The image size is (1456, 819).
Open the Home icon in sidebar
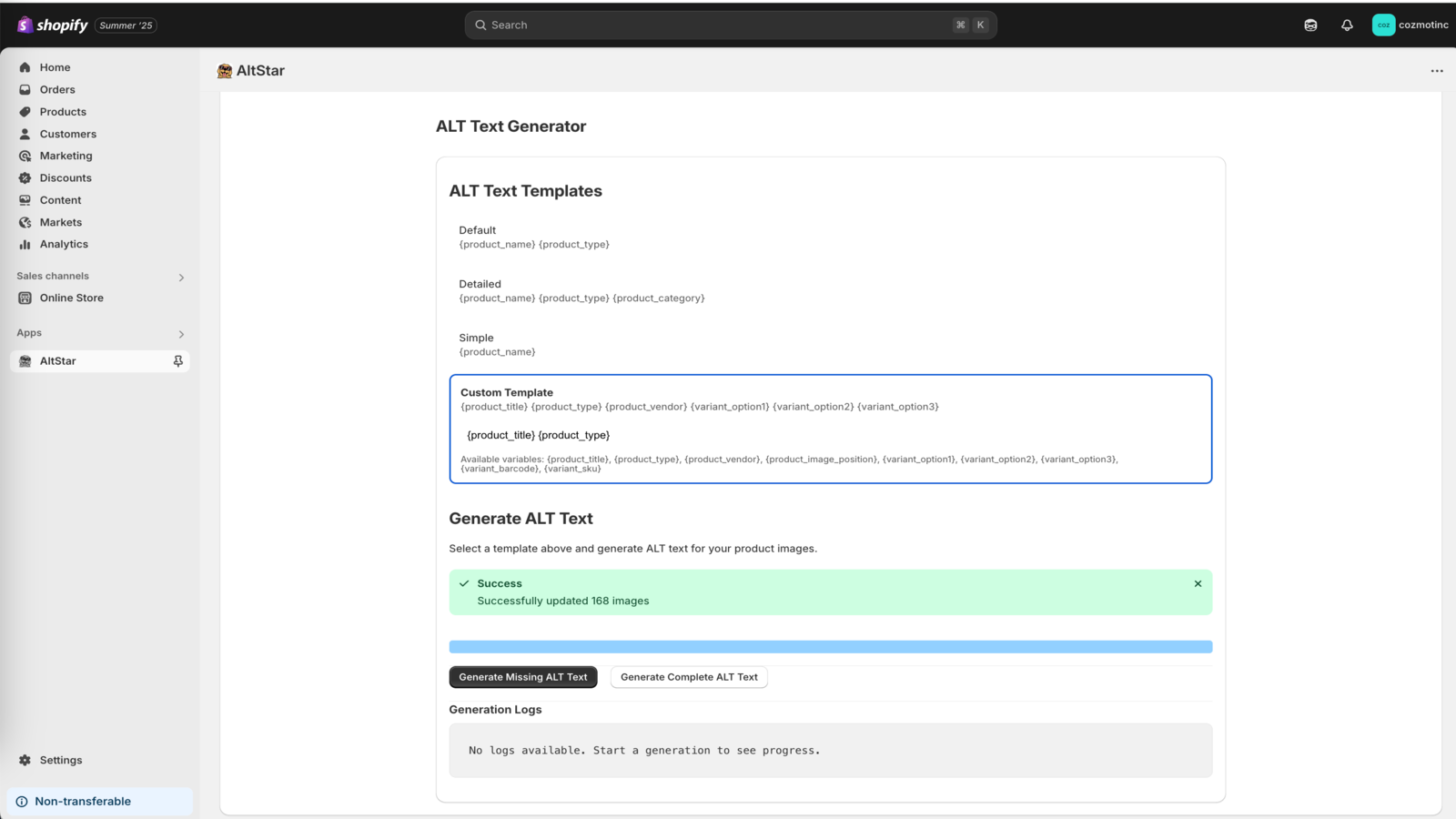[25, 67]
